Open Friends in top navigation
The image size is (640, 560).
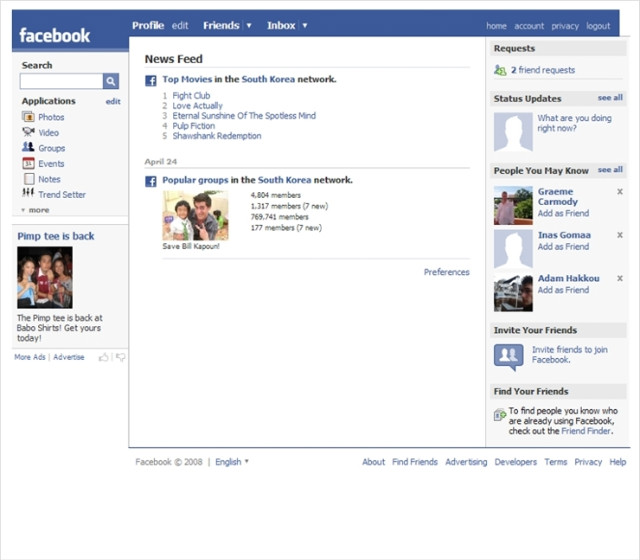tap(221, 25)
